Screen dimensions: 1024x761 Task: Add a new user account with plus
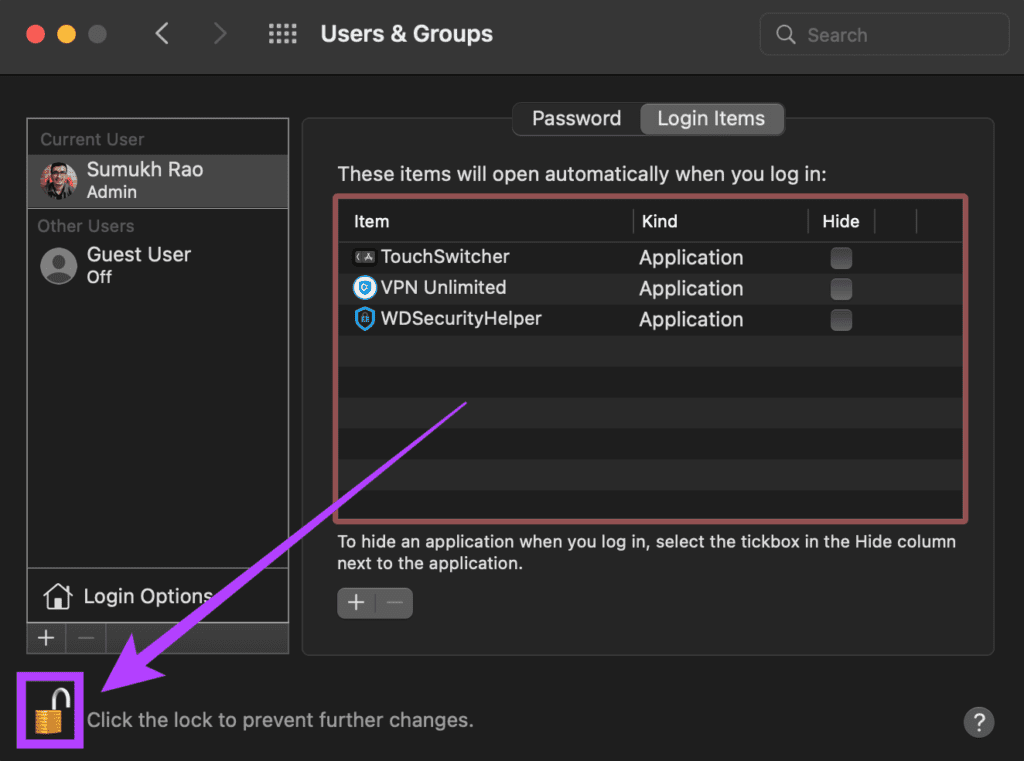[x=46, y=638]
